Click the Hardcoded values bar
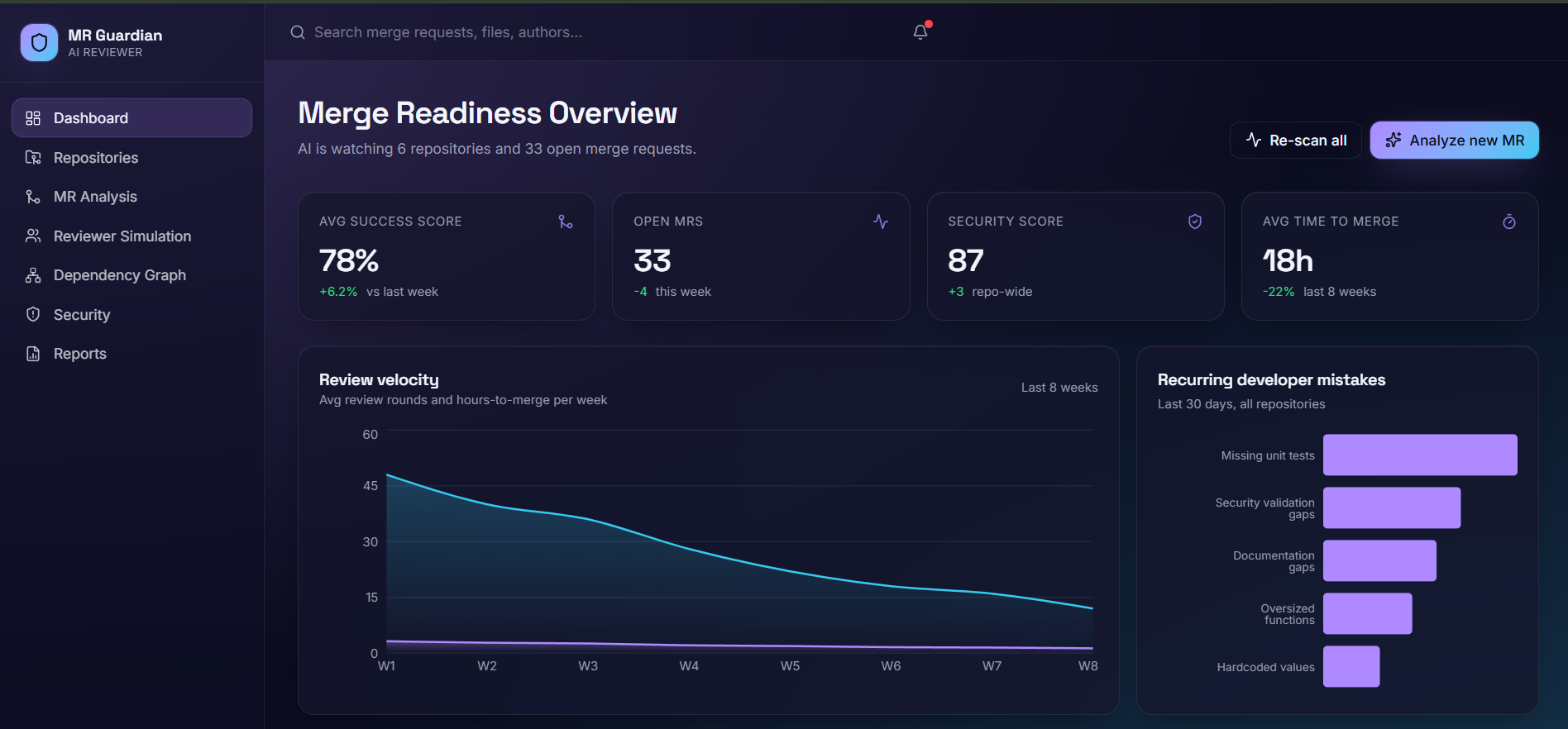This screenshot has width=1568, height=729. point(1351,667)
